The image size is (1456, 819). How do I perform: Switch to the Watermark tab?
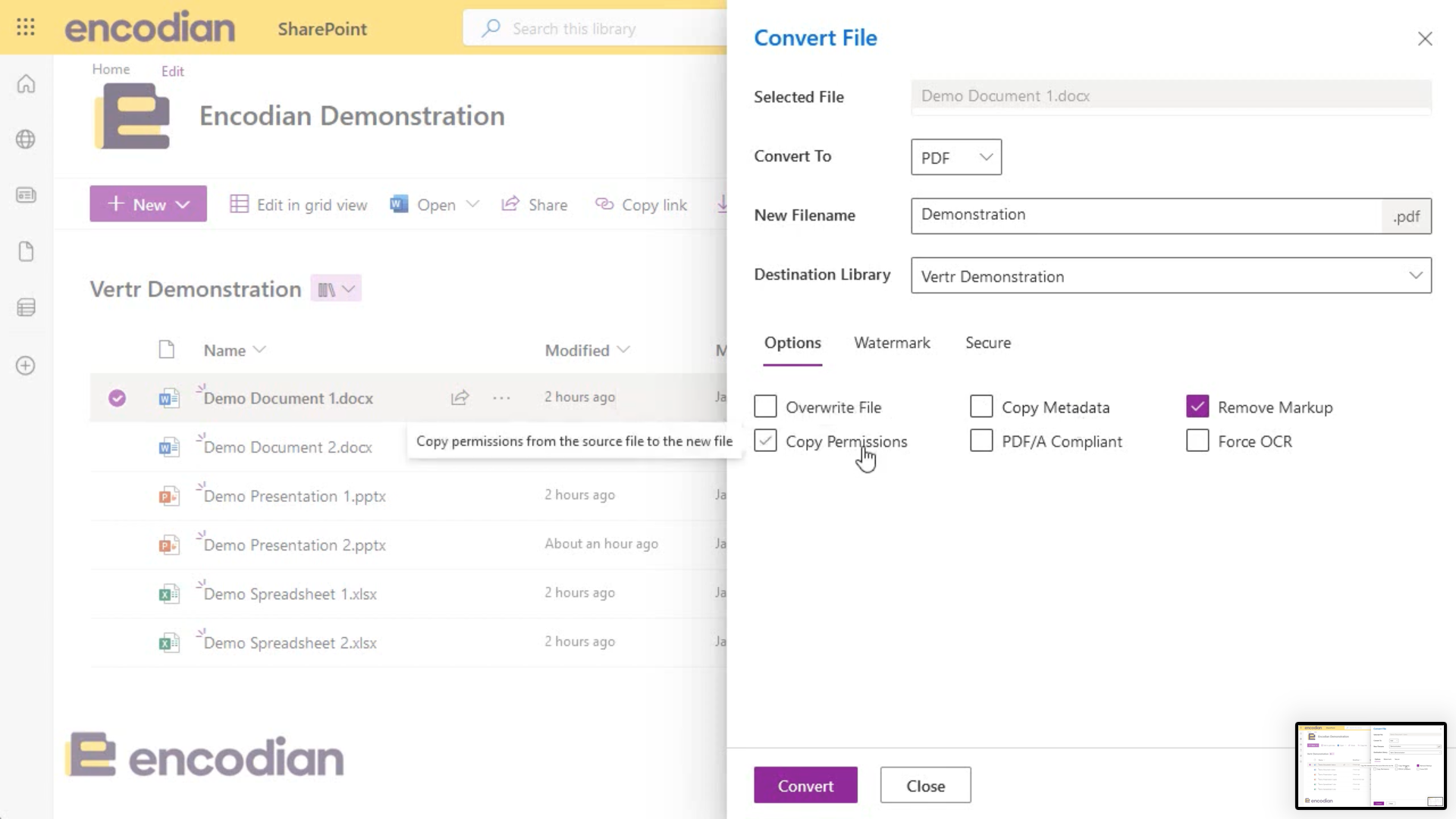[x=892, y=343]
